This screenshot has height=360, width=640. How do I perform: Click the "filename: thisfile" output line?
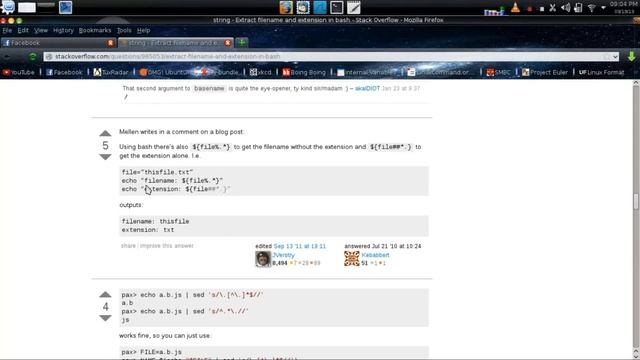tap(156, 221)
